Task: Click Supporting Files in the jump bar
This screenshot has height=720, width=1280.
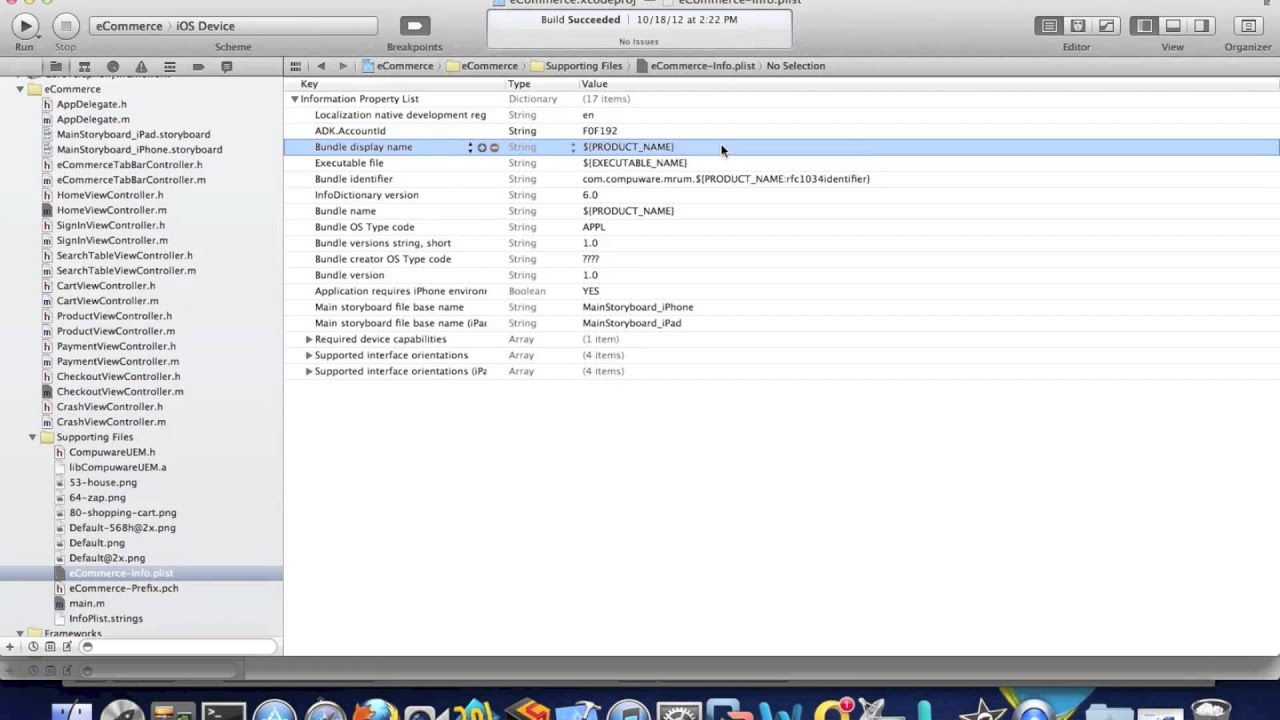Action: 577,66
